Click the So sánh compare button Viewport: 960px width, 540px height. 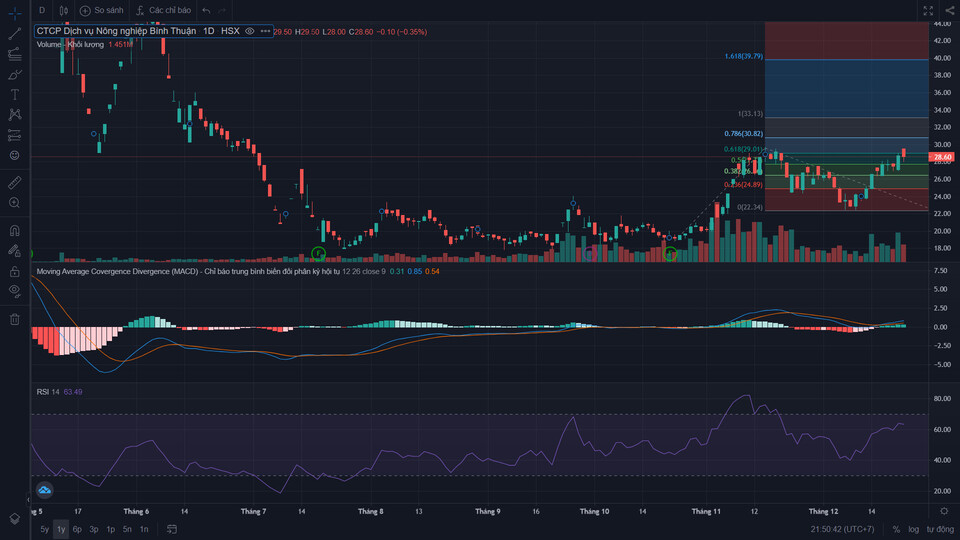click(100, 10)
